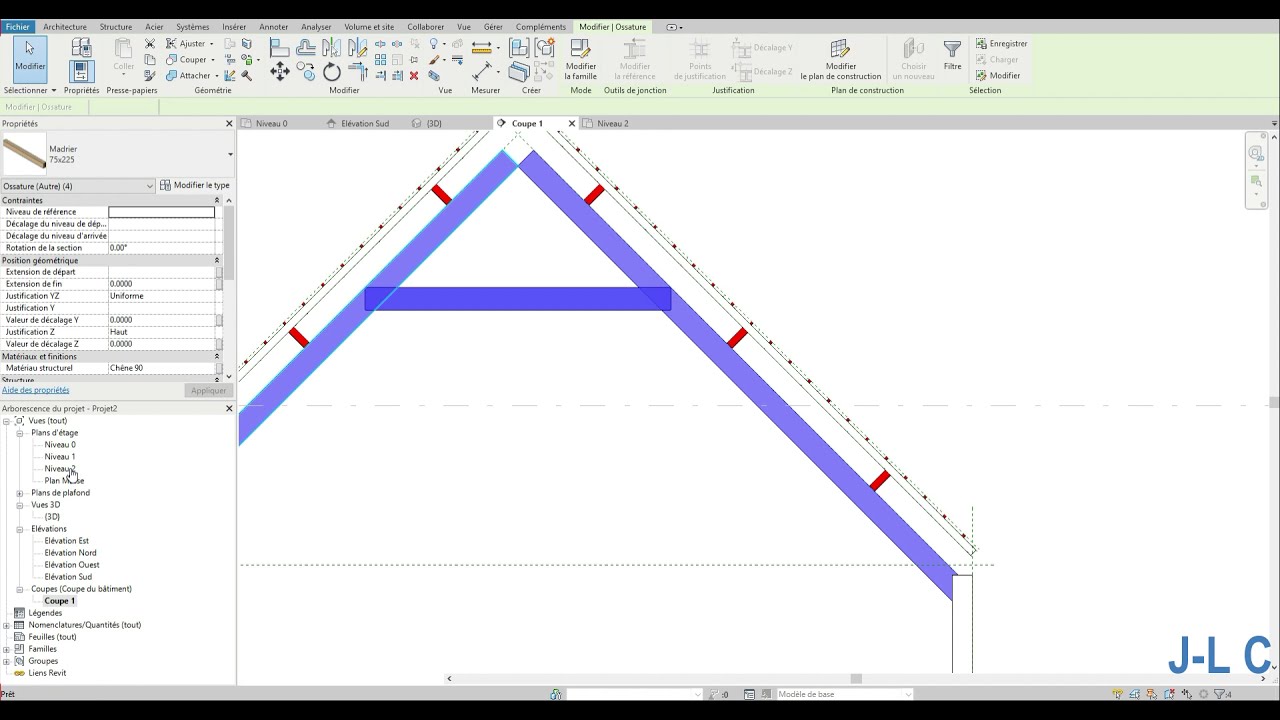Switch to the Structure ribbon tab

coord(116,27)
